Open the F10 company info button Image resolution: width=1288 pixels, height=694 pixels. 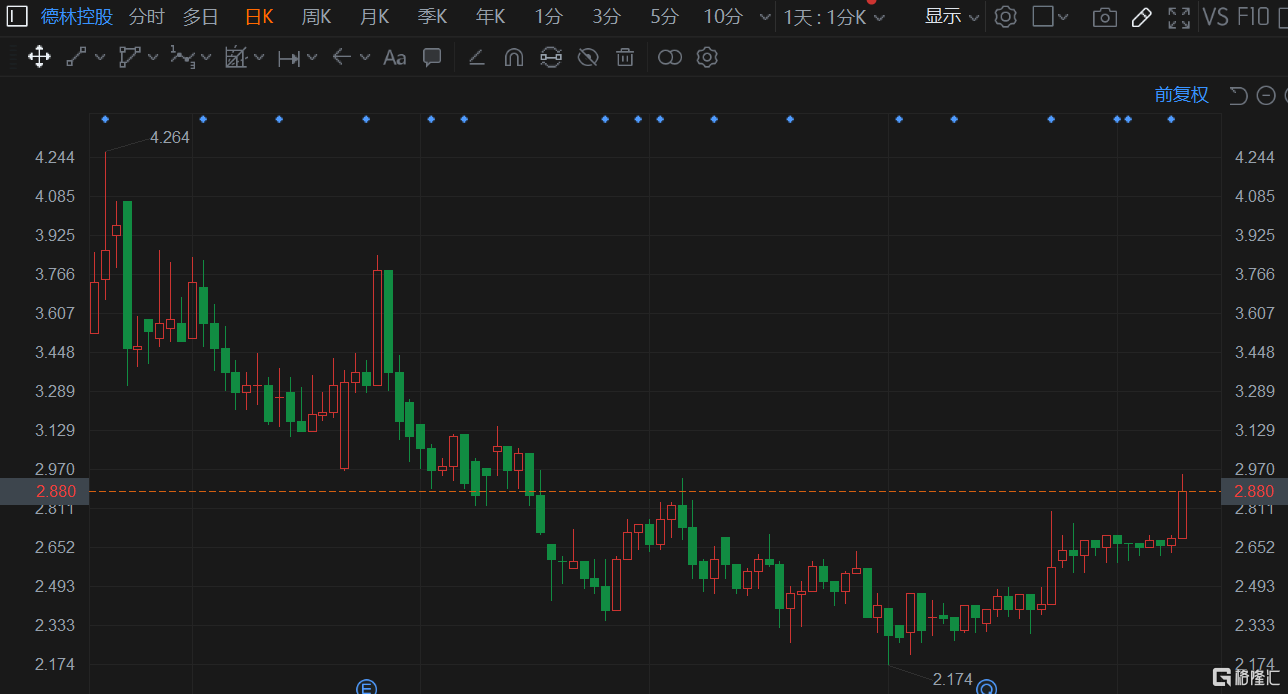tap(1253, 17)
